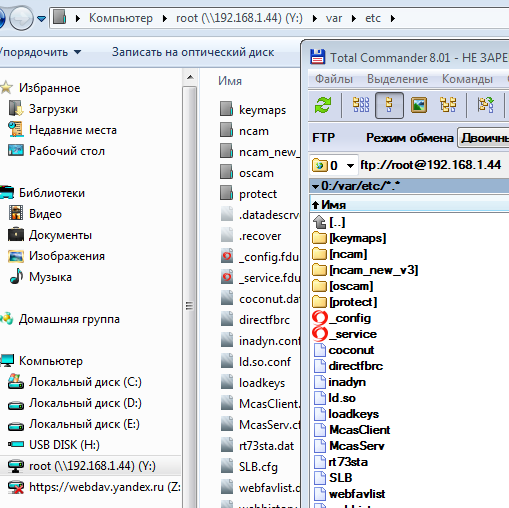Viewport: 509px width, 508px height.
Task: Click Explorer sidebar scrollbar up arrow
Action: coord(190,78)
